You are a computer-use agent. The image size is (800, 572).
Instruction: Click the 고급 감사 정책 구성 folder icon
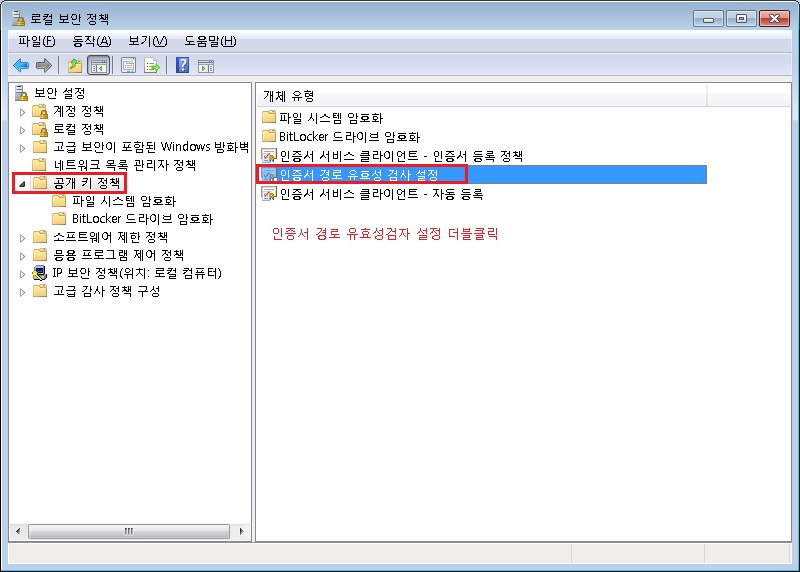[39, 291]
